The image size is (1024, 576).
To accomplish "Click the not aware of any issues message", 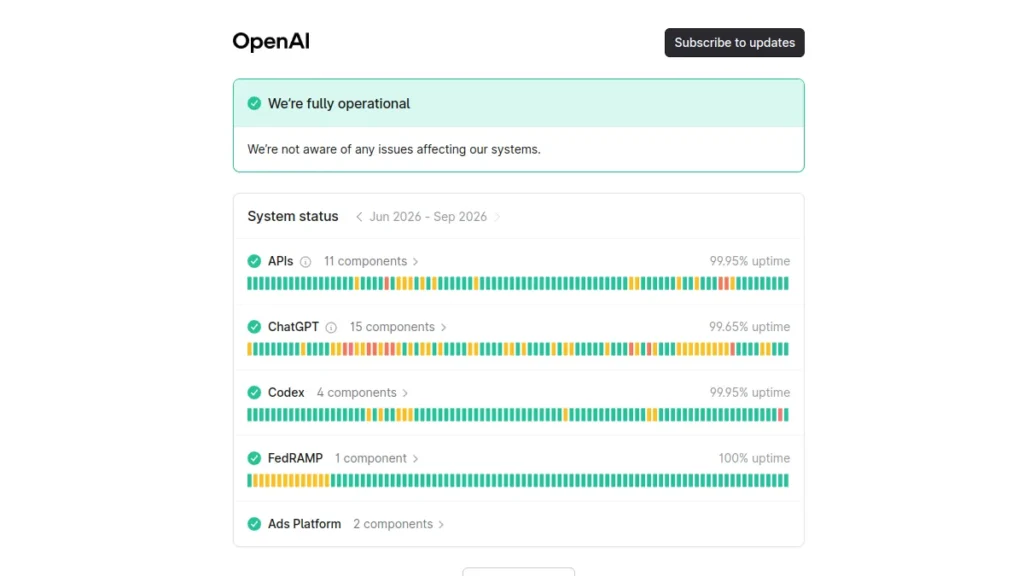I will tap(394, 150).
